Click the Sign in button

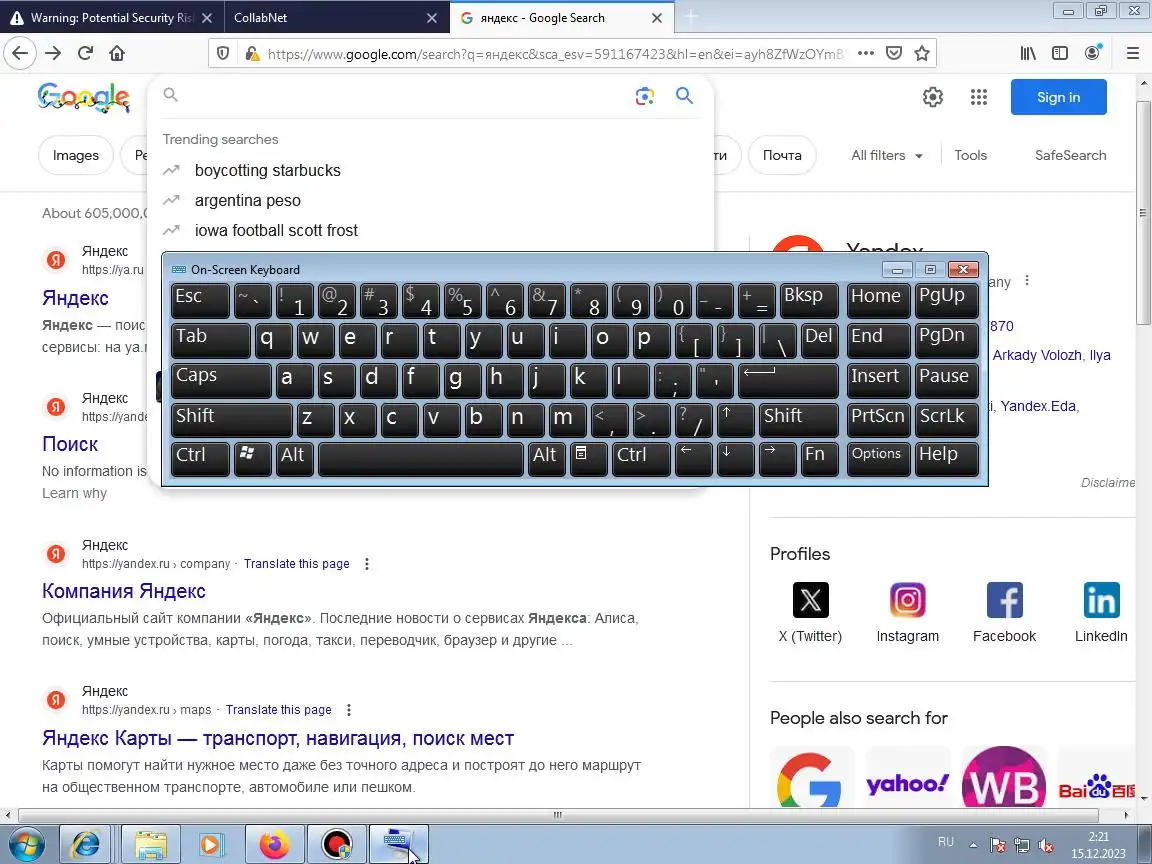1058,97
